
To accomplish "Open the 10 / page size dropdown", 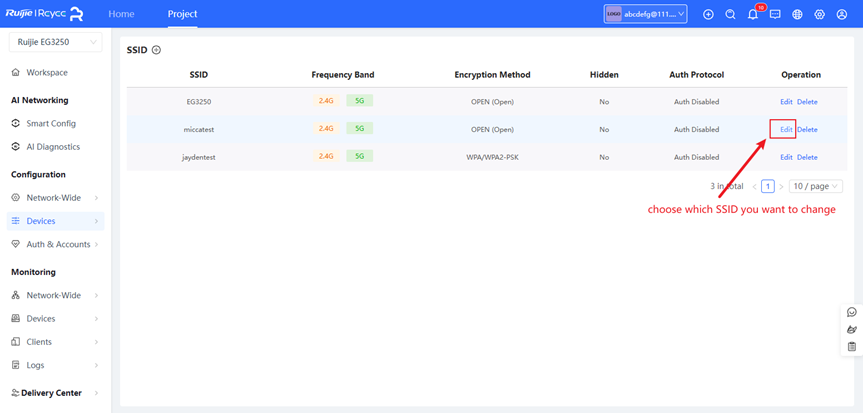I will coord(815,186).
